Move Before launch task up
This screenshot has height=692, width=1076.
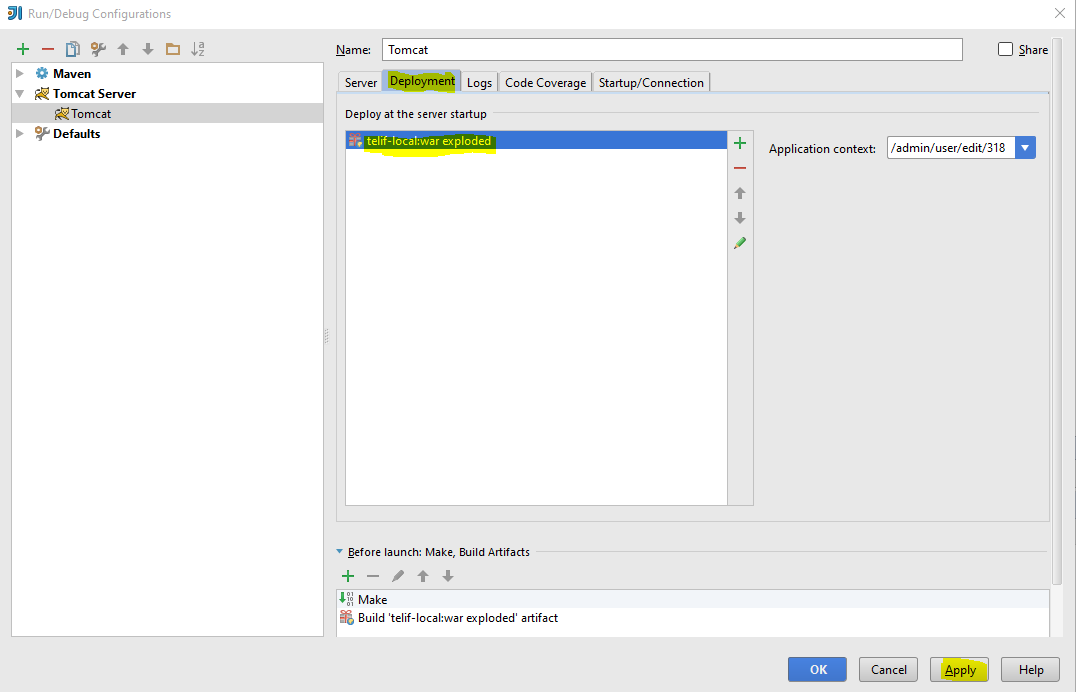coord(423,576)
